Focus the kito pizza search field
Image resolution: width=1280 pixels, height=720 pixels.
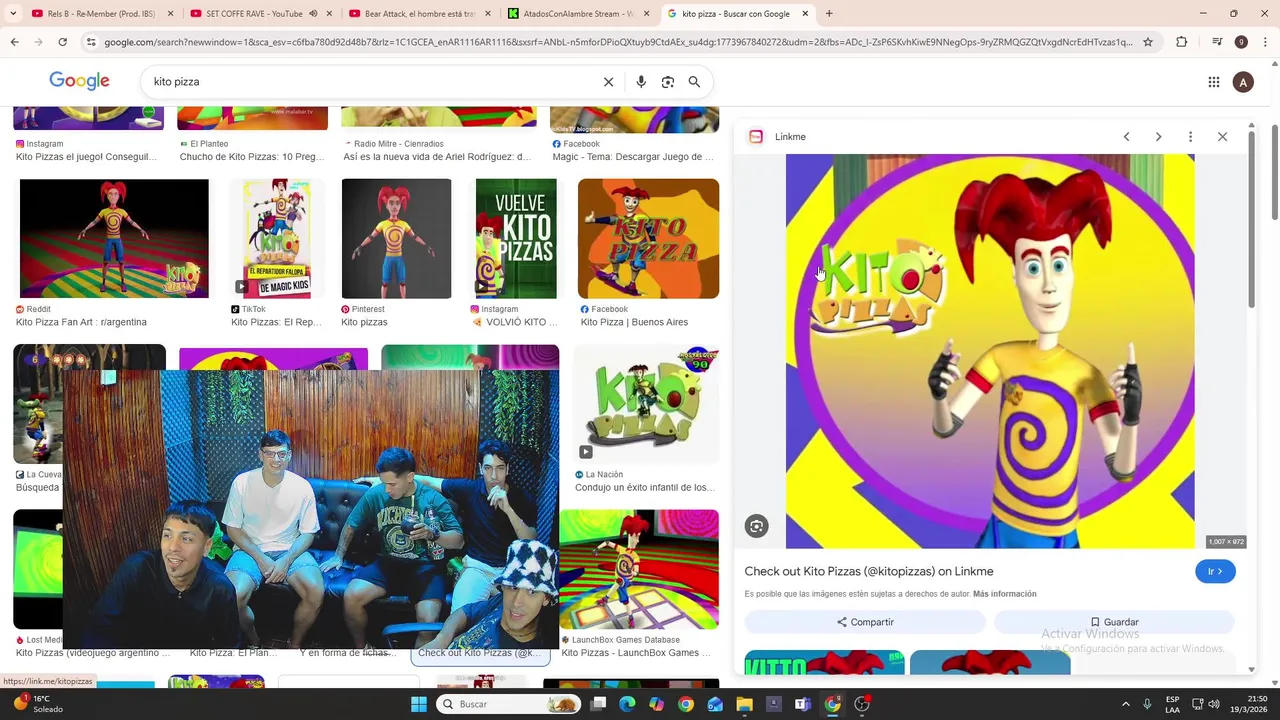370,82
